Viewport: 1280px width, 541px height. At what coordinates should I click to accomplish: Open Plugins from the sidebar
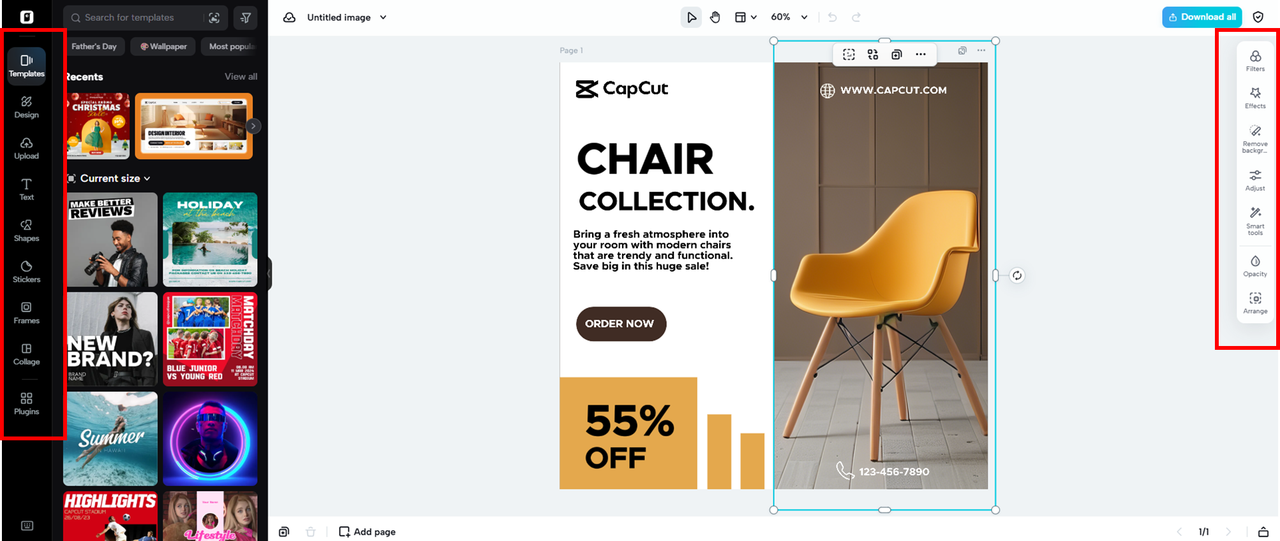26,403
